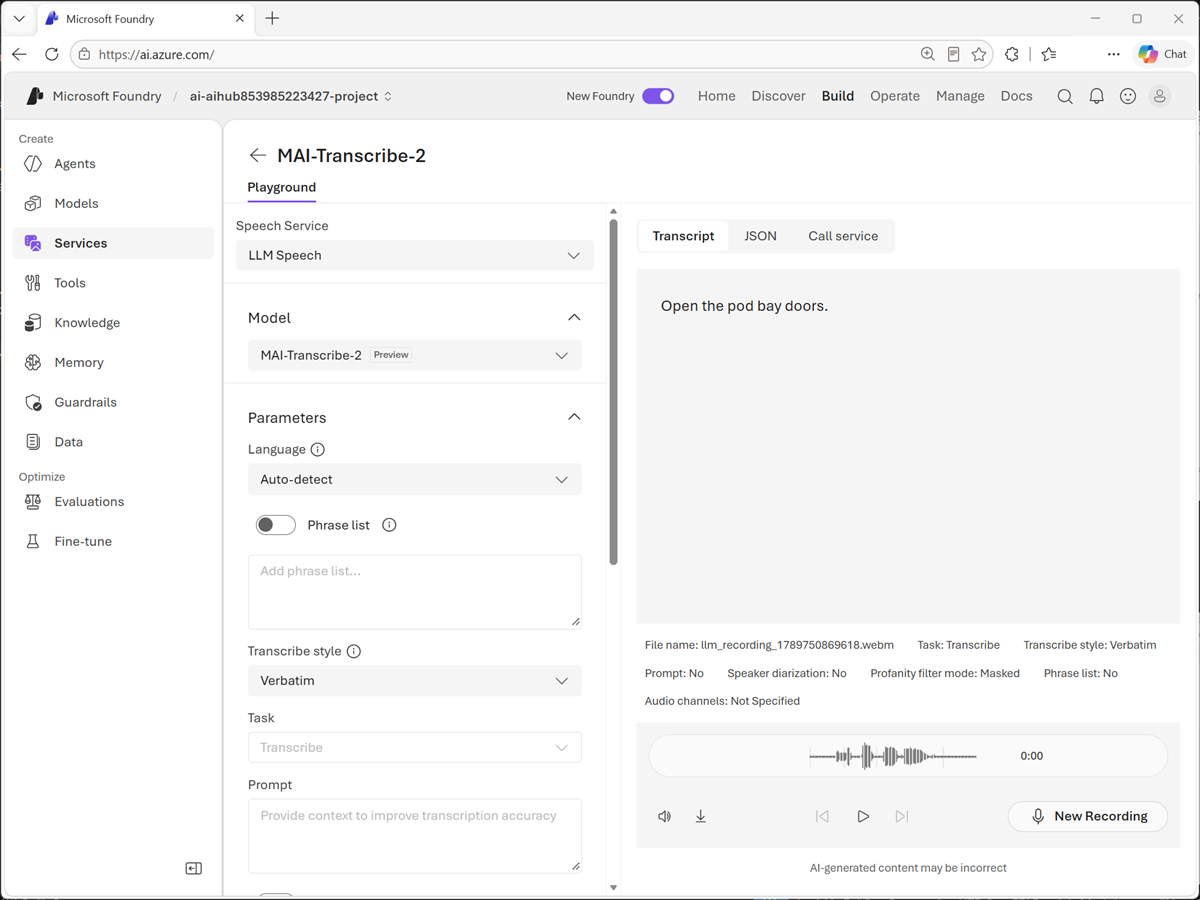This screenshot has width=1200, height=900.
Task: Open the Operate nav item
Action: (895, 96)
